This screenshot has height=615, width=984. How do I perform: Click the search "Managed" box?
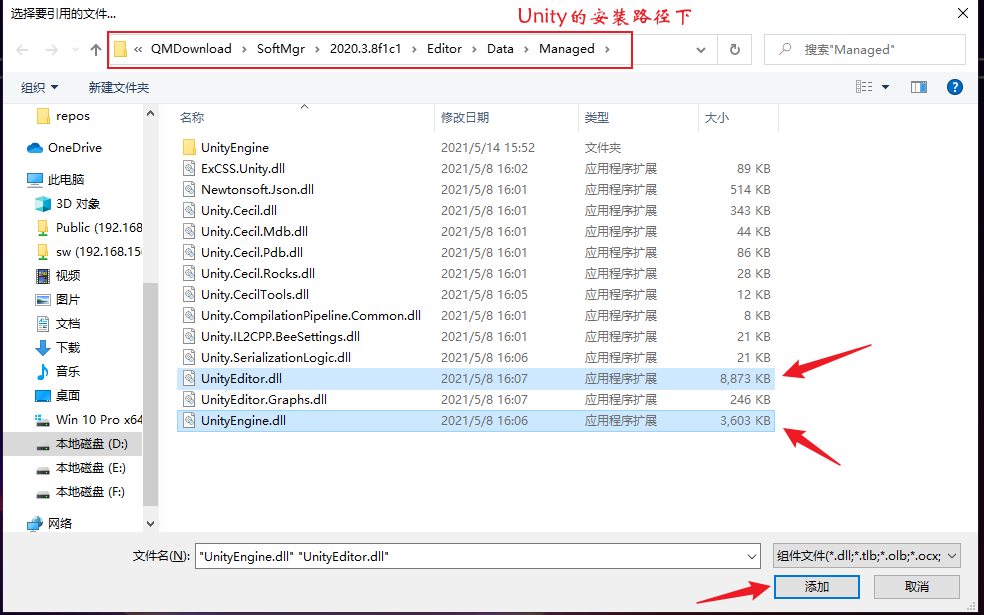[x=864, y=50]
